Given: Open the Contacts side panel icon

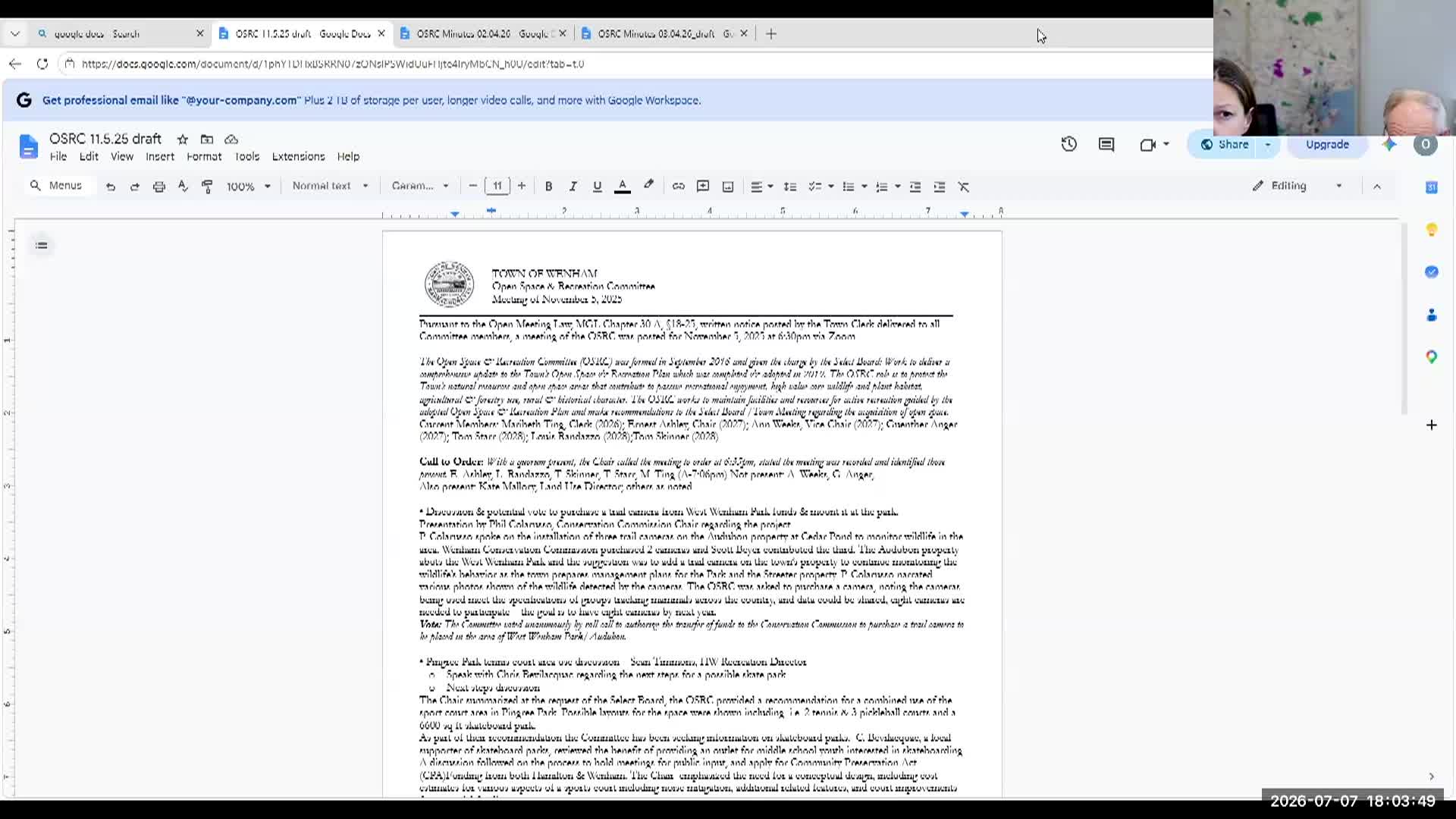Looking at the screenshot, I should (x=1432, y=315).
